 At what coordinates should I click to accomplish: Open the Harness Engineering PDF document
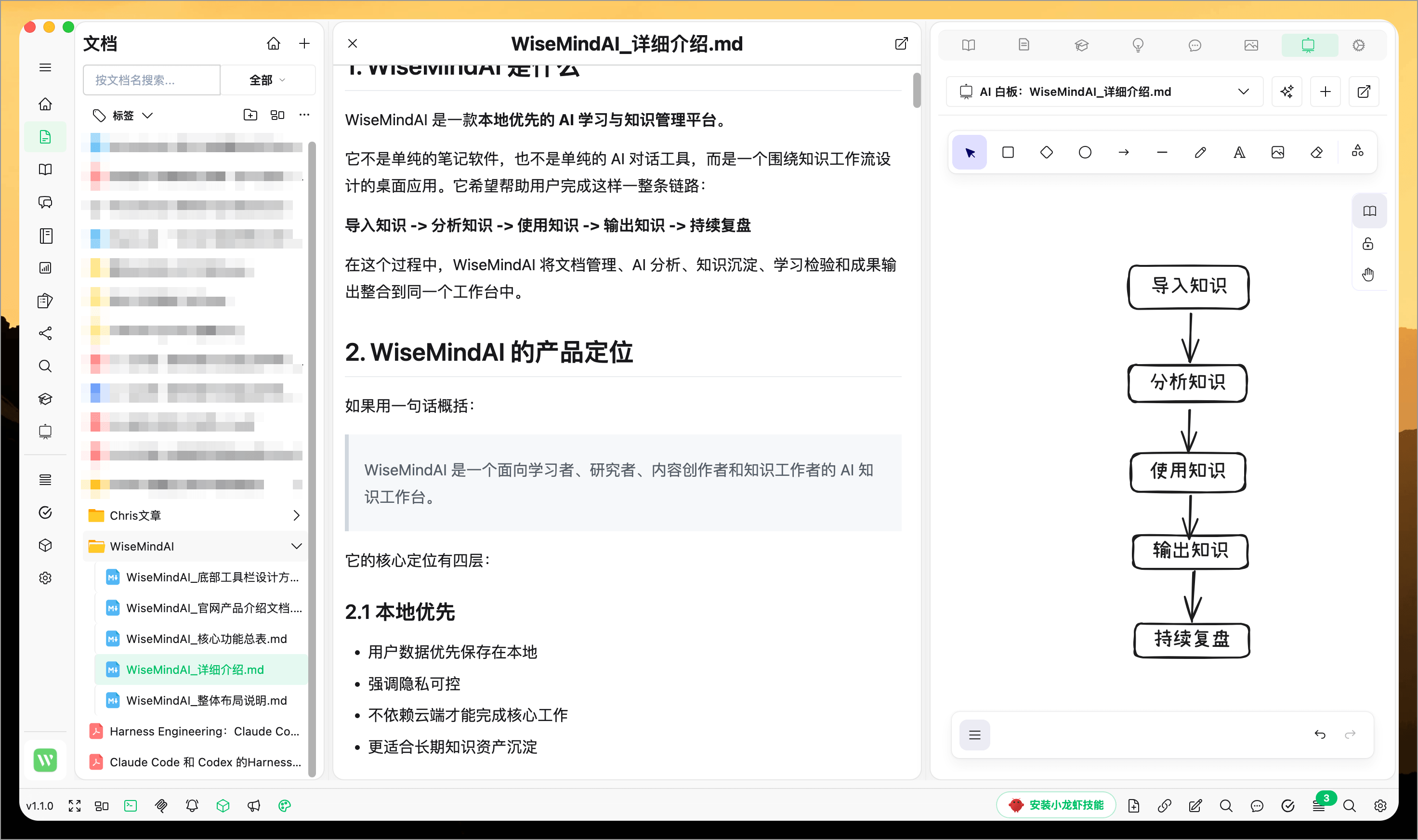pos(195,731)
